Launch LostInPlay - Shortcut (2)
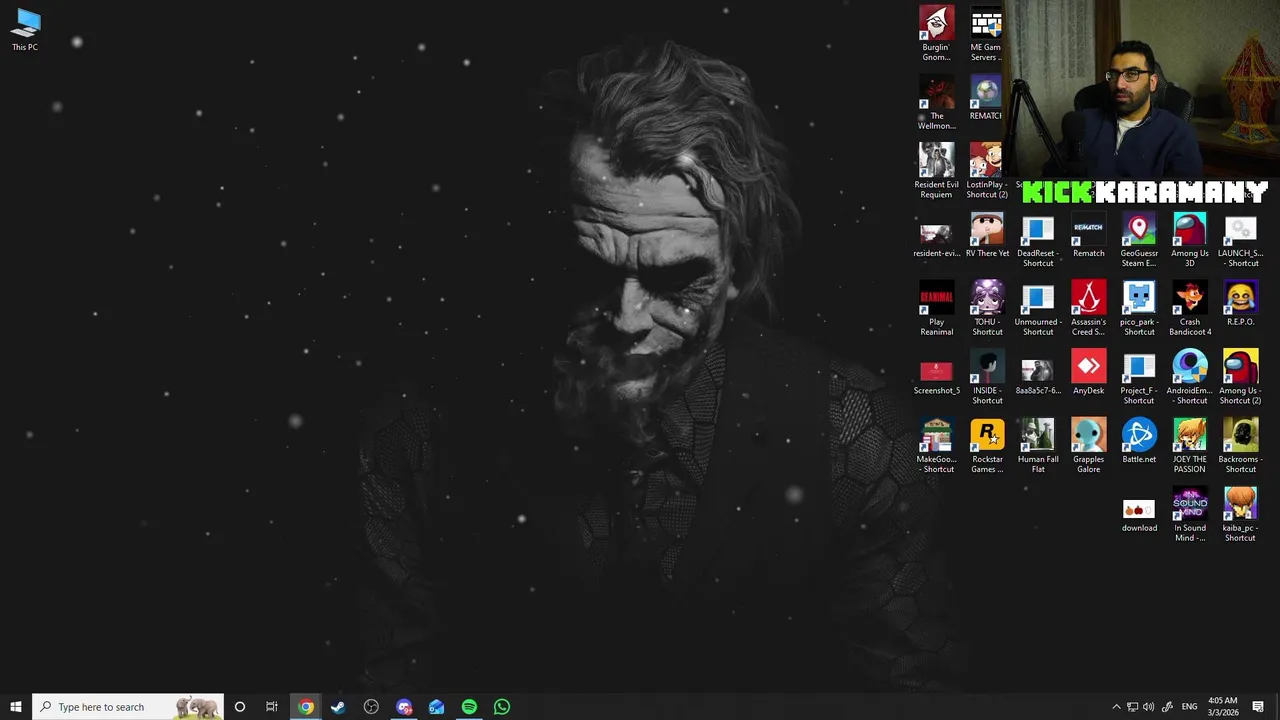Screen dimensions: 1280x720 pyautogui.click(x=986, y=171)
